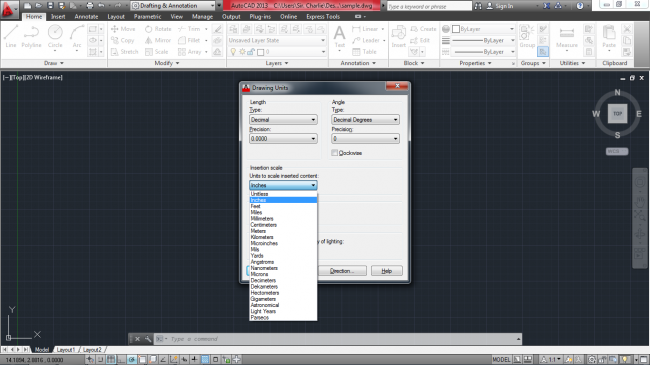Select the Polyline tool
Image resolution: width=650 pixels, height=365 pixels.
[31, 36]
